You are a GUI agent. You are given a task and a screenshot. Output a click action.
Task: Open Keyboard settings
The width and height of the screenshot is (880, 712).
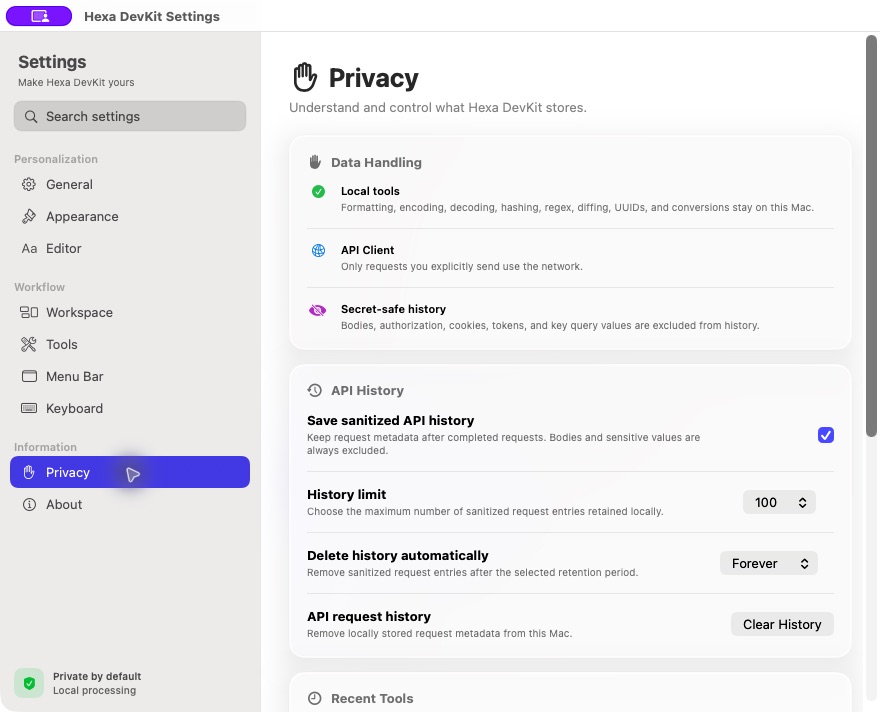pyautogui.click(x=130, y=408)
